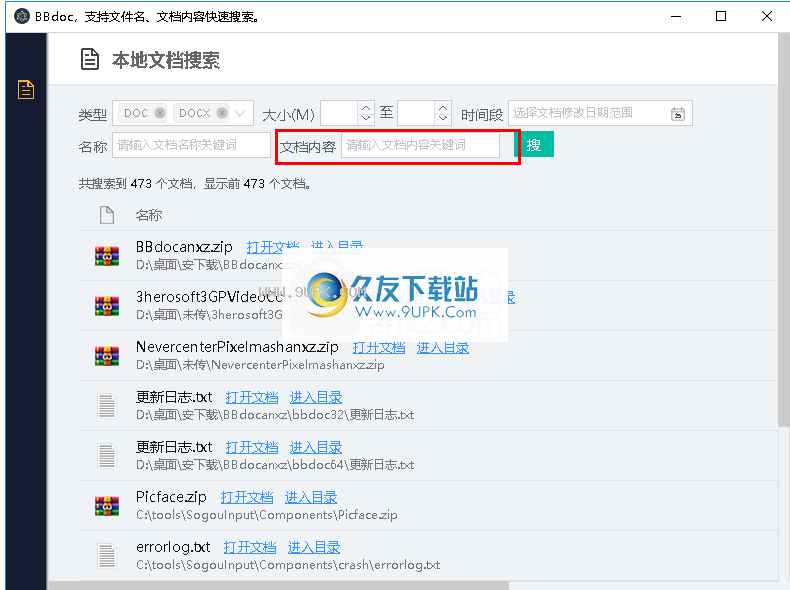The width and height of the screenshot is (790, 590).
Task: Focus the document content keyword field
Action: (x=420, y=145)
